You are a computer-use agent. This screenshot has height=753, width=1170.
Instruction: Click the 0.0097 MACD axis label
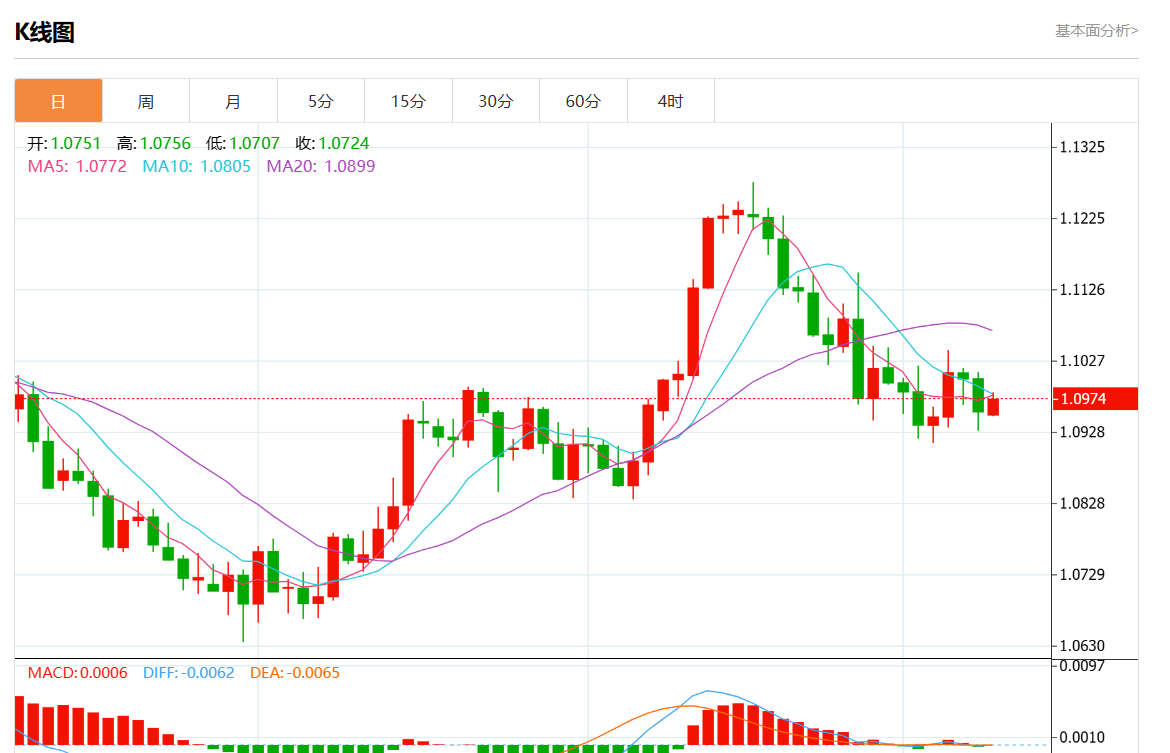pyautogui.click(x=1082, y=666)
